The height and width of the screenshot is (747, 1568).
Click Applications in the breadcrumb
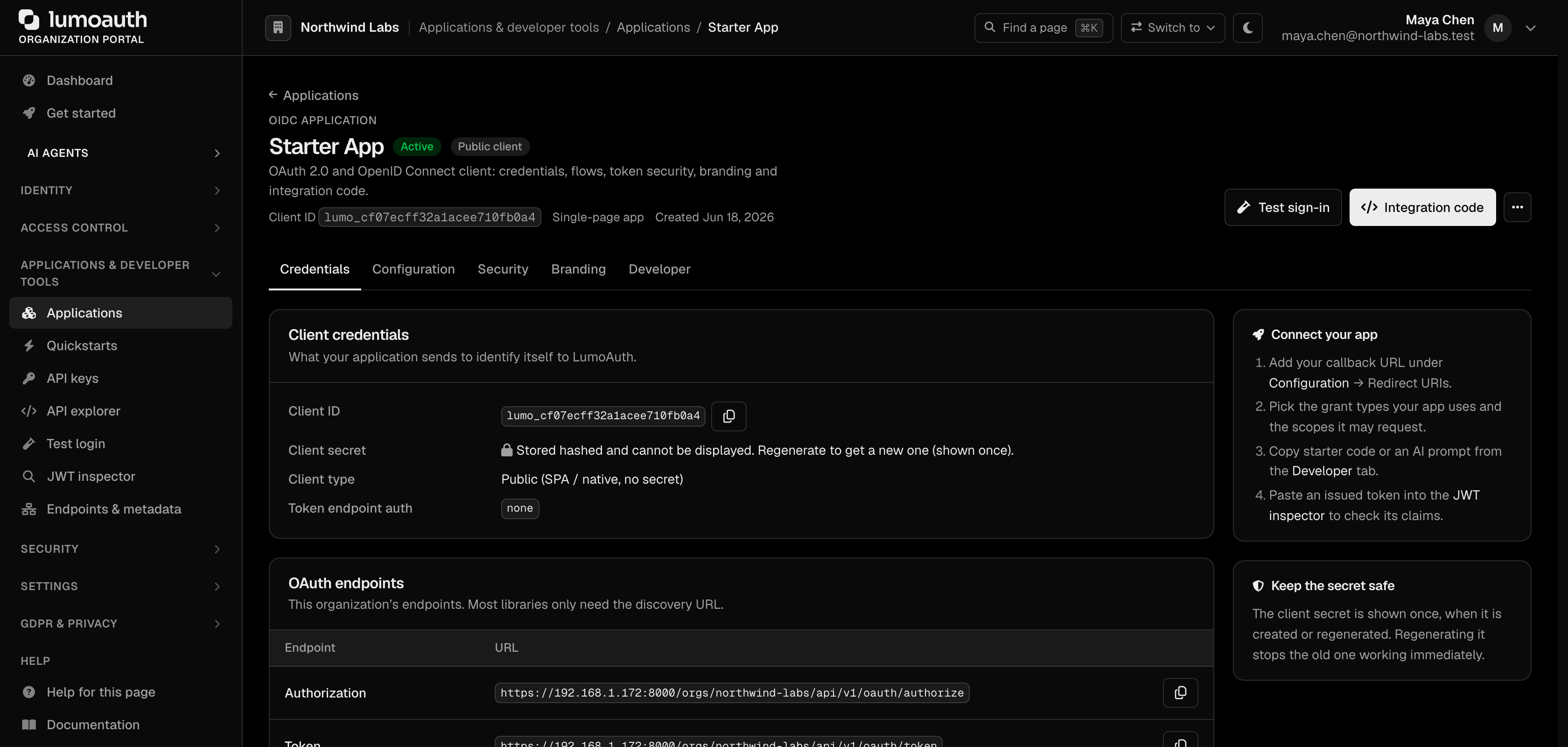click(x=653, y=28)
